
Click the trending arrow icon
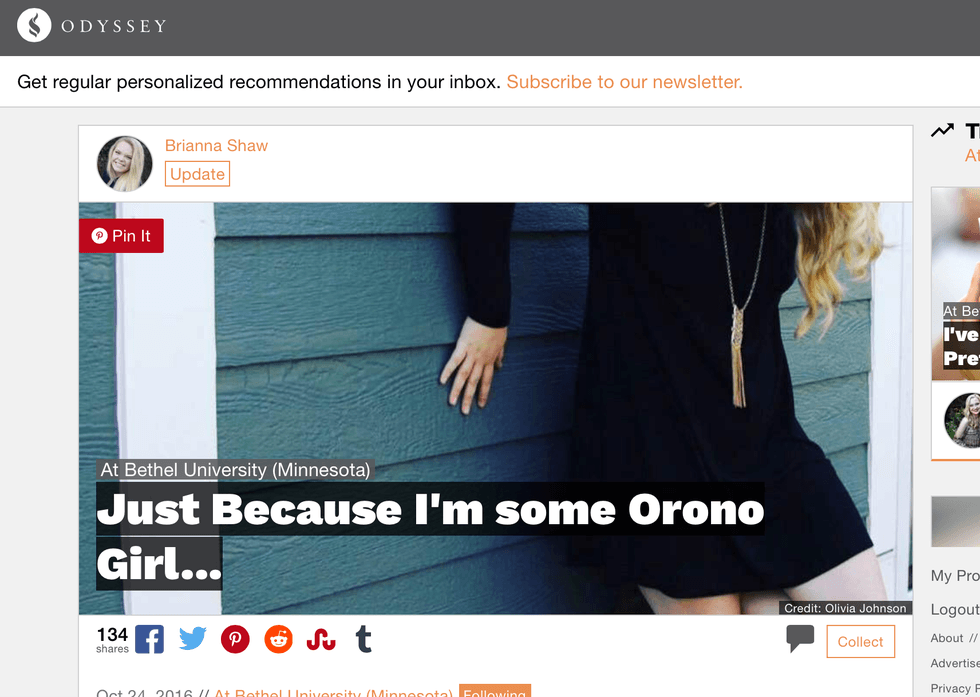coord(942,130)
